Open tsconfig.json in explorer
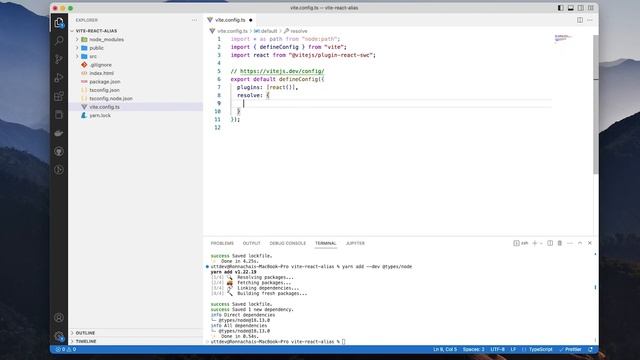 point(104,90)
